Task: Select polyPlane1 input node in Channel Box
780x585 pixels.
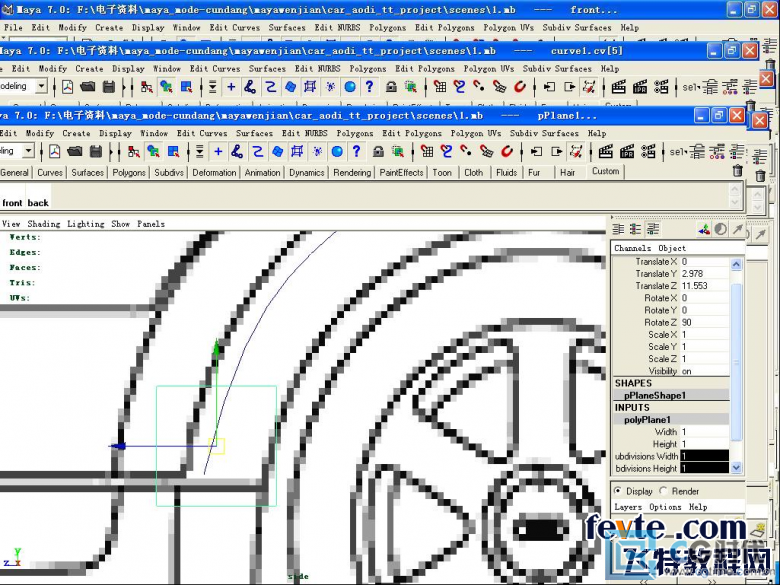Action: point(672,419)
